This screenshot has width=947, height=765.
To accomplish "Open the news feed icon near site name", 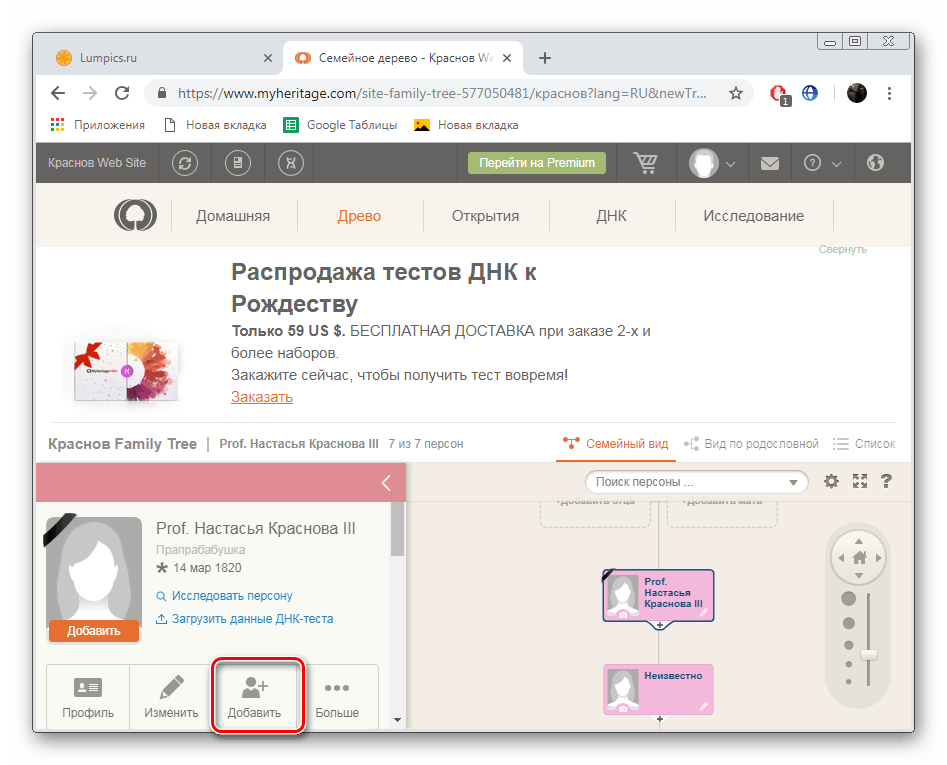I will tap(238, 163).
